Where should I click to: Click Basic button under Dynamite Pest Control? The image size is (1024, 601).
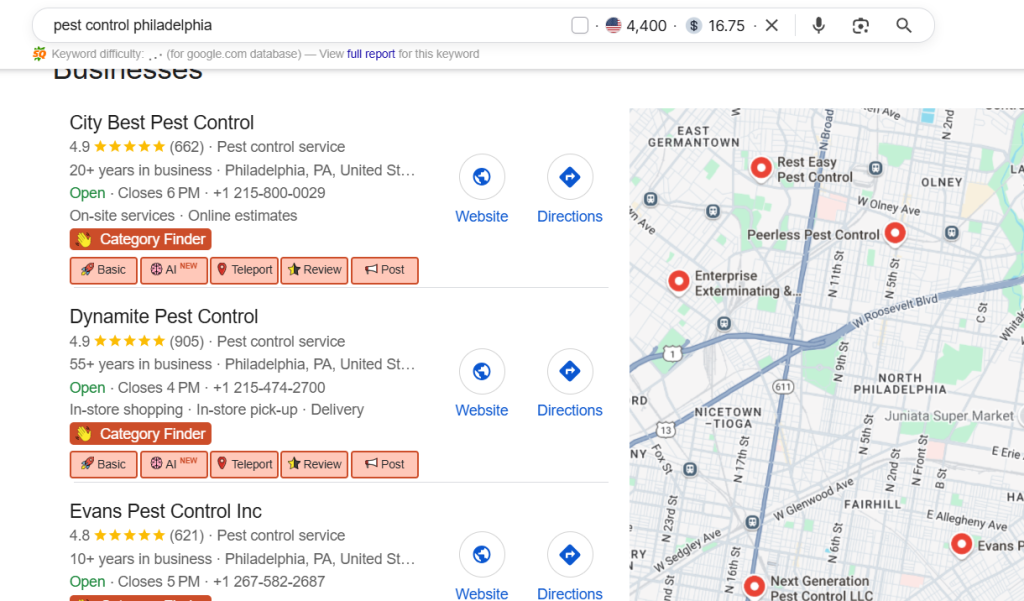point(103,464)
